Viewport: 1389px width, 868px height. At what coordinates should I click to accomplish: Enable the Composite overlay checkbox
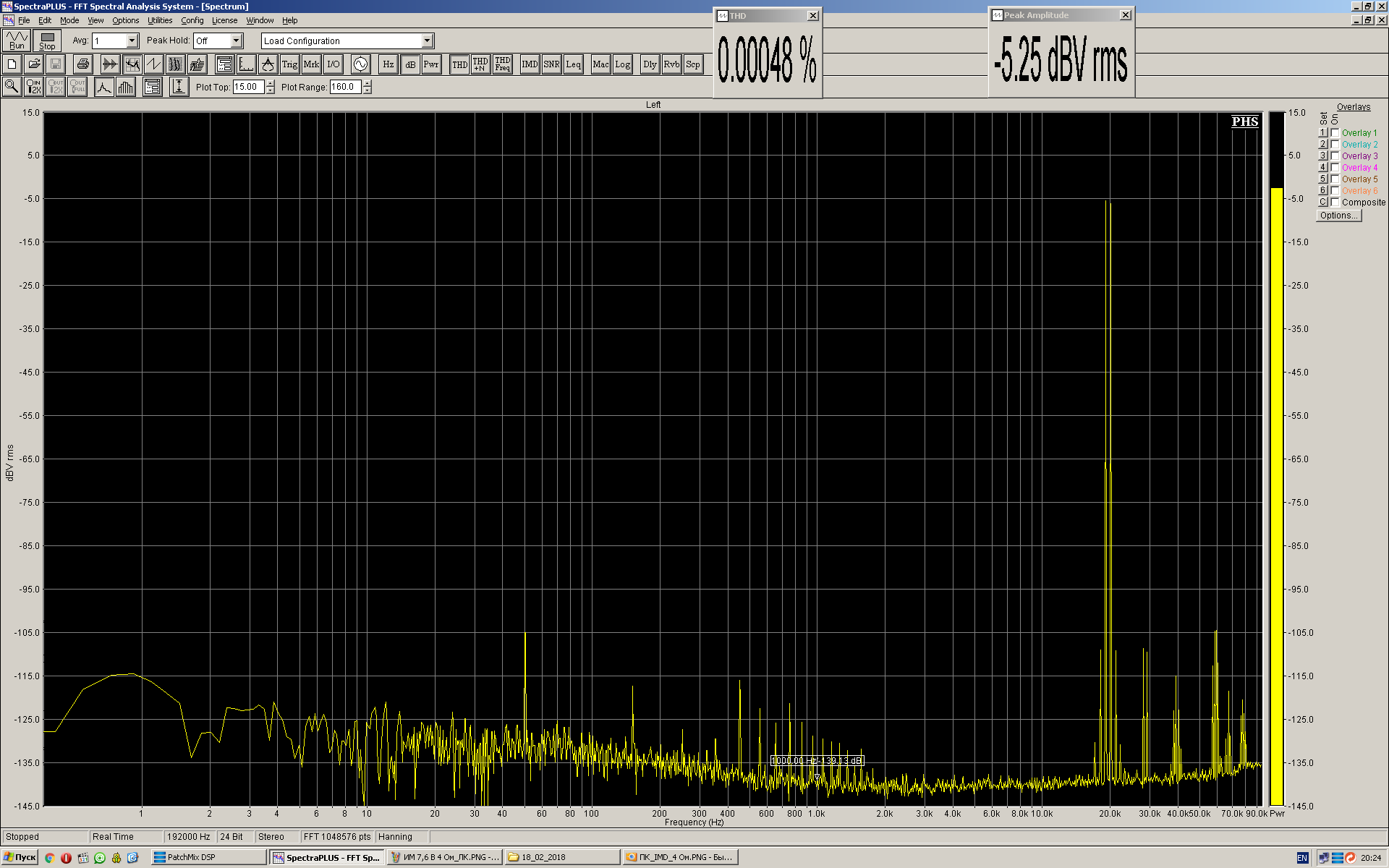point(1335,203)
